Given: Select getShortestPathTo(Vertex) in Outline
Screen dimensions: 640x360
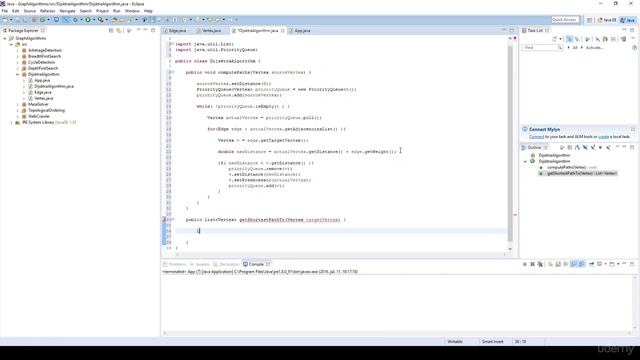Looking at the screenshot, I should (x=578, y=173).
